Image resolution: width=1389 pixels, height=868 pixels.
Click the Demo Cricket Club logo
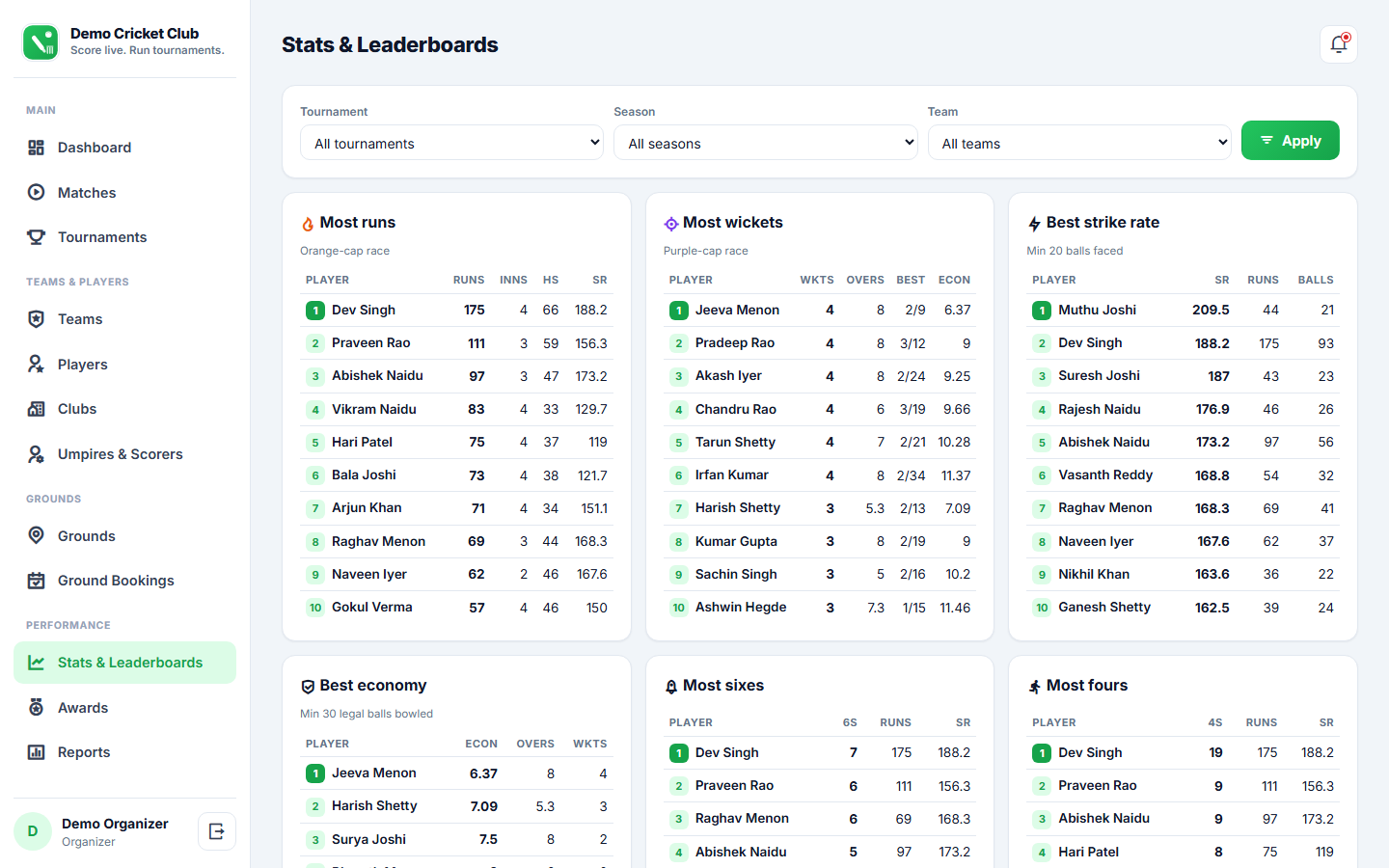click(x=41, y=42)
